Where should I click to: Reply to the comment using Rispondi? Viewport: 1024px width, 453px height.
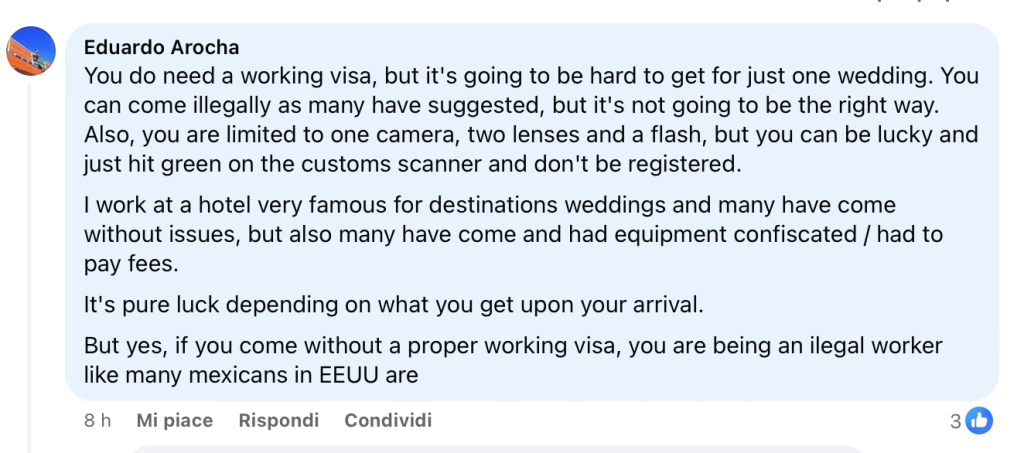pos(278,421)
